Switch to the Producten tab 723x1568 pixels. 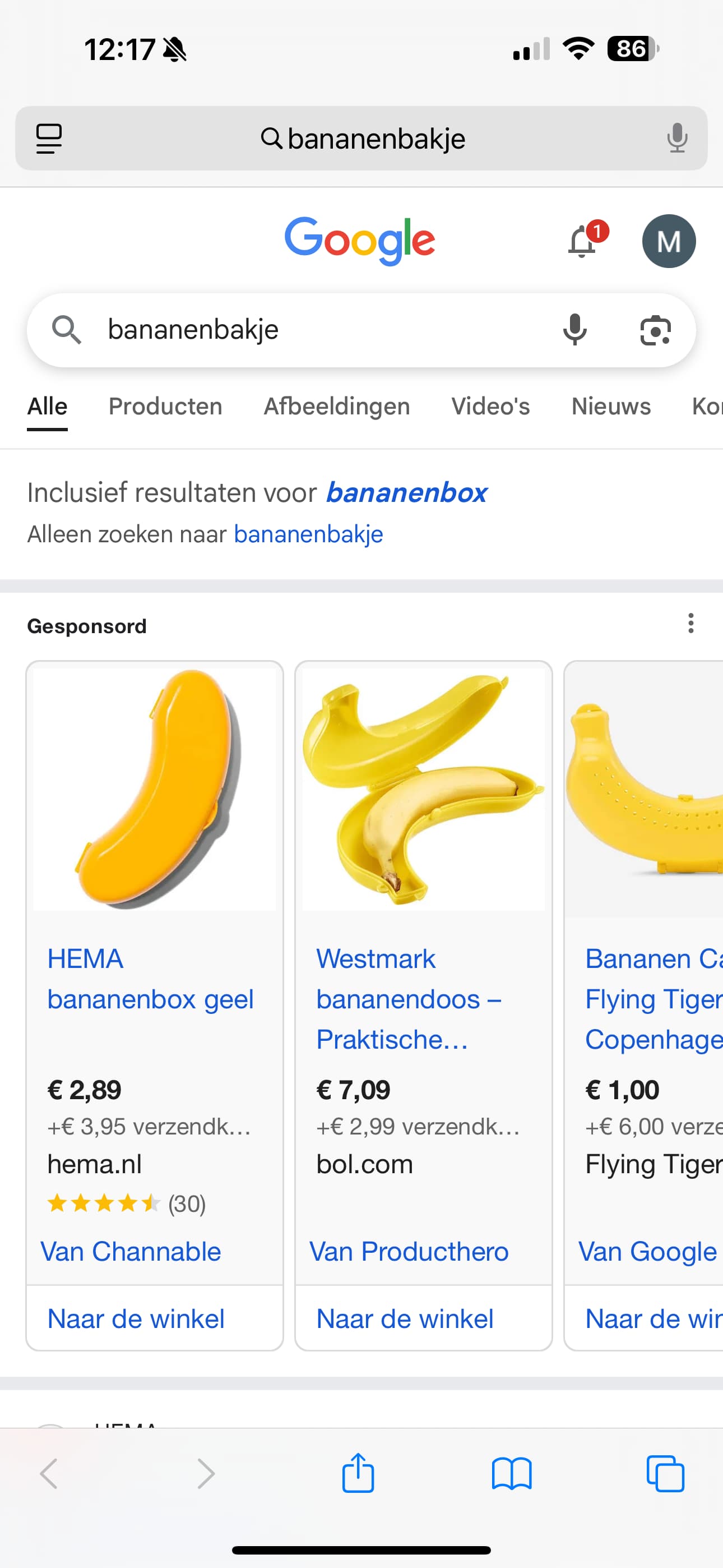click(165, 407)
